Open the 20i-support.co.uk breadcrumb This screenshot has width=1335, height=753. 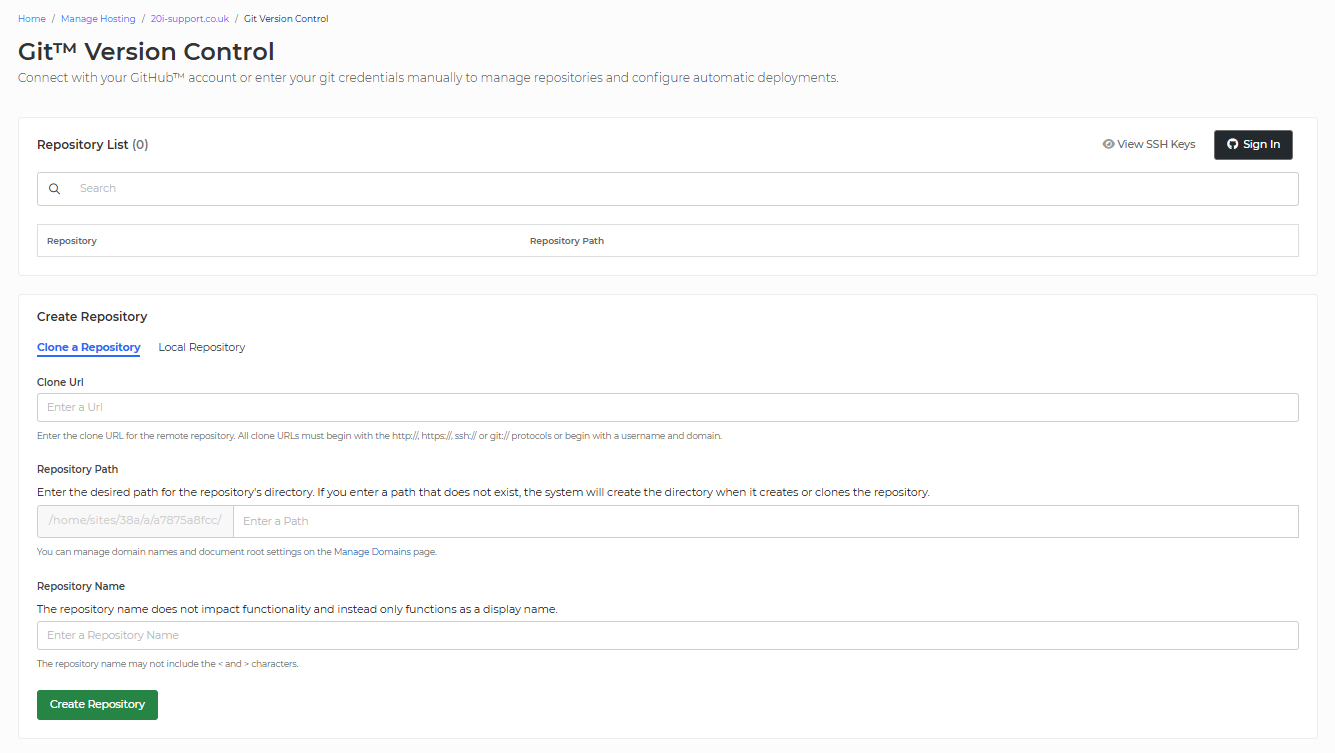pyautogui.click(x=190, y=19)
